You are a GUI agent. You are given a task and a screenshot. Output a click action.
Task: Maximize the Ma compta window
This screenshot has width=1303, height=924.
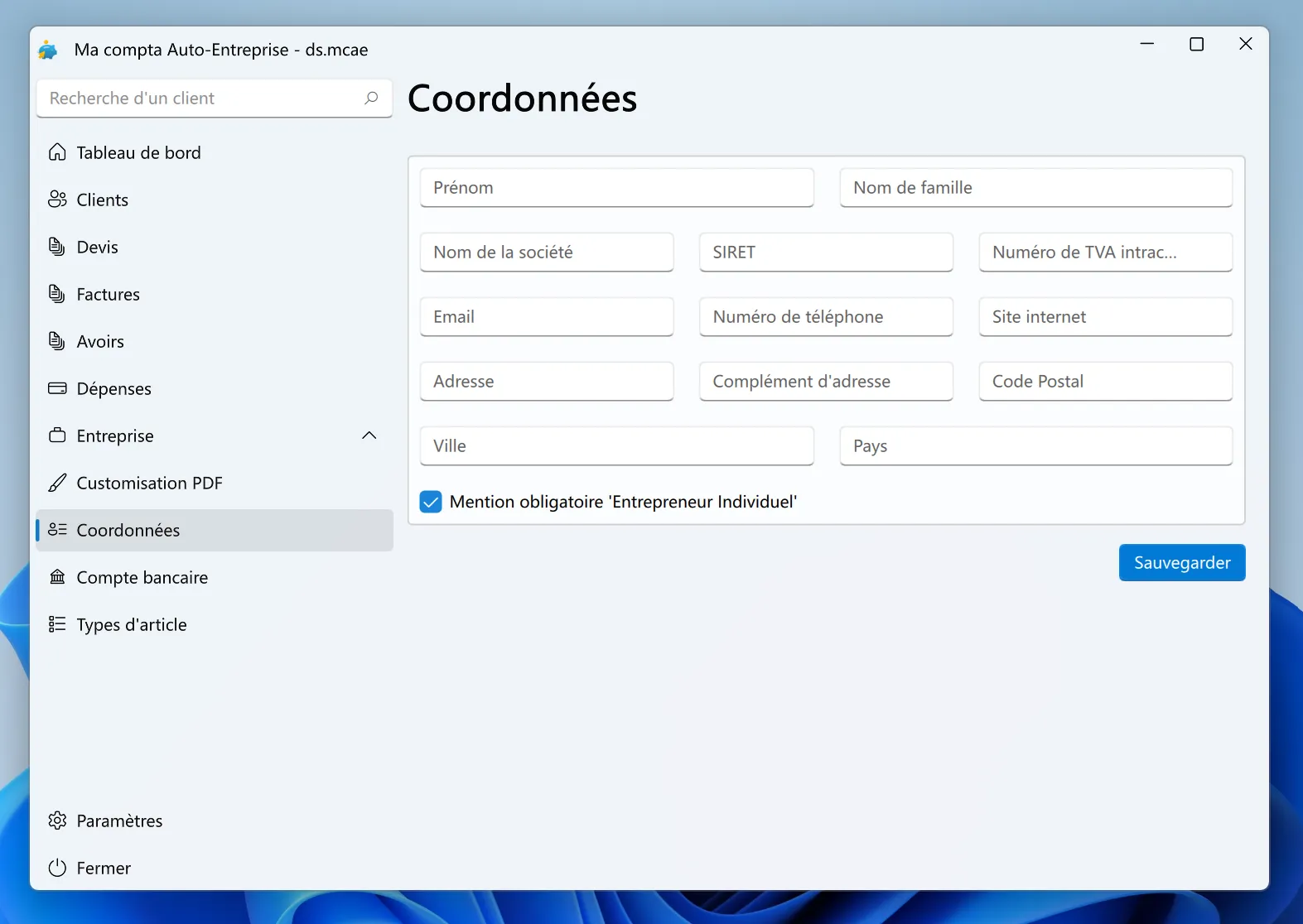(x=1197, y=44)
